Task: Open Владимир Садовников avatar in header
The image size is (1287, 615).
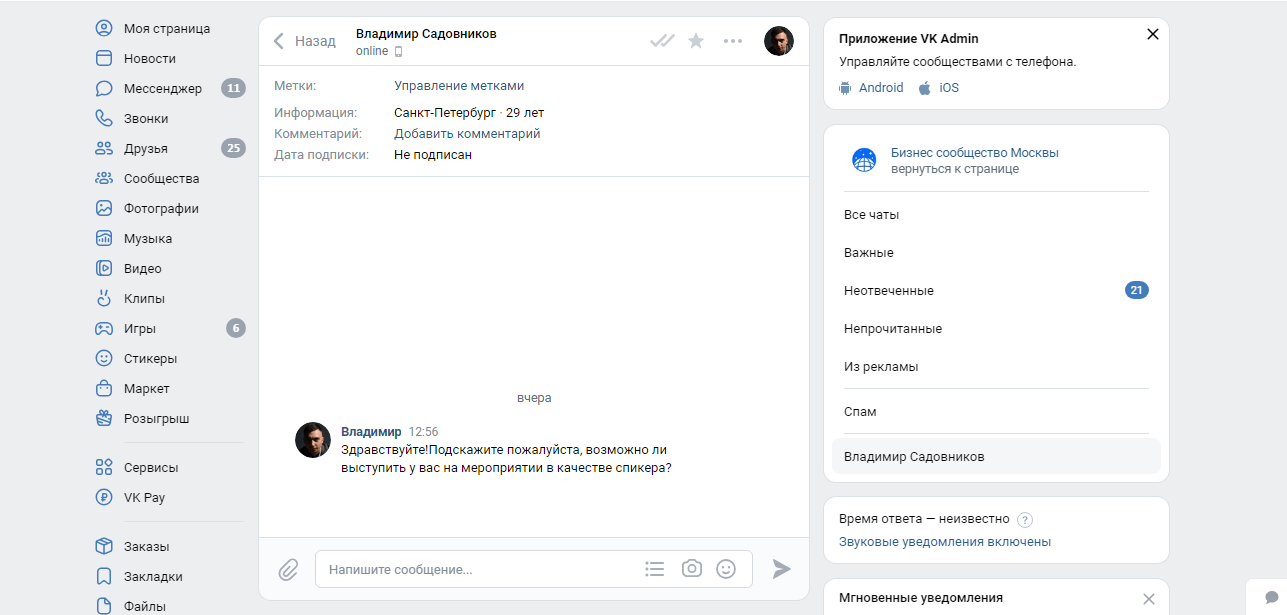Action: tap(779, 41)
